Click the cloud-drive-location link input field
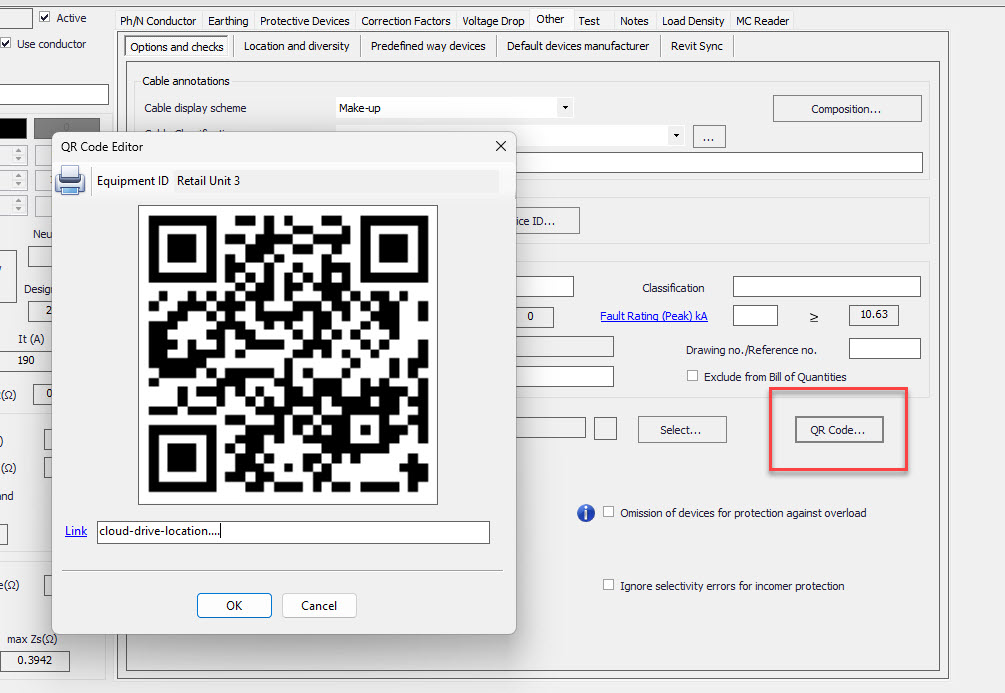This screenshot has height=693, width=1005. pos(293,532)
